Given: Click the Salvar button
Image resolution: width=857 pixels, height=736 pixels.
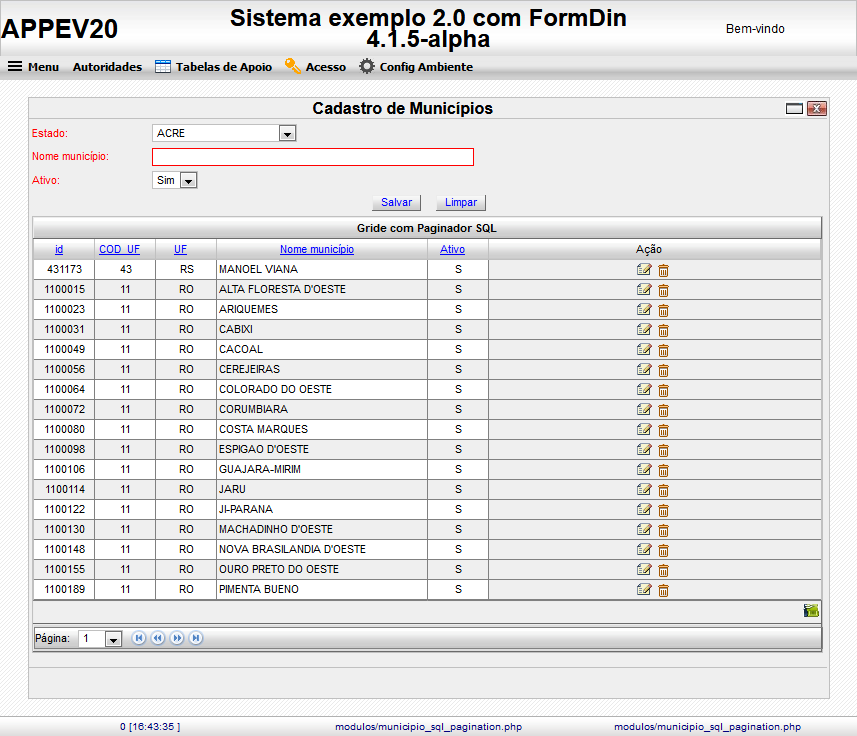Looking at the screenshot, I should coord(396,202).
